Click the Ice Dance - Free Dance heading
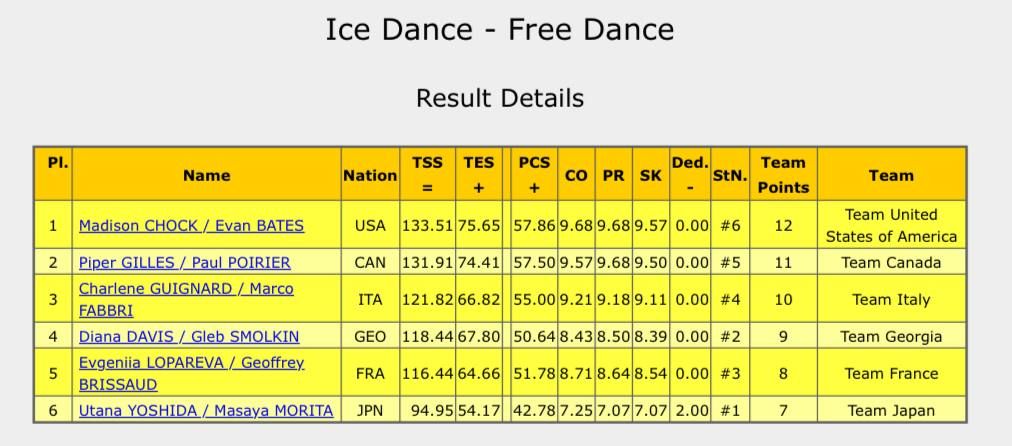The image size is (1012, 446). (x=499, y=30)
